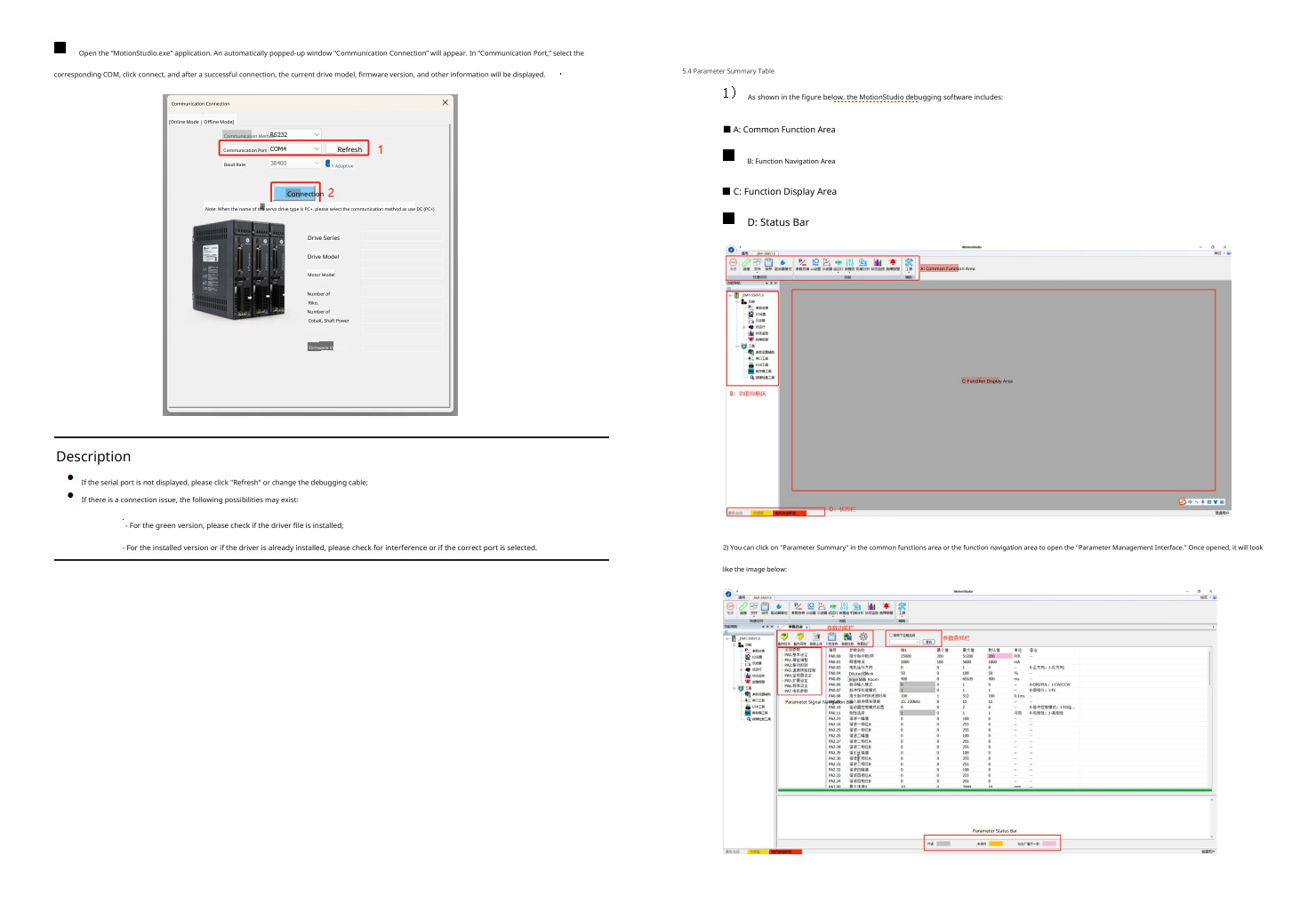
Task: Select the Online Mode | Offline Mode tab
Action: 202,122
